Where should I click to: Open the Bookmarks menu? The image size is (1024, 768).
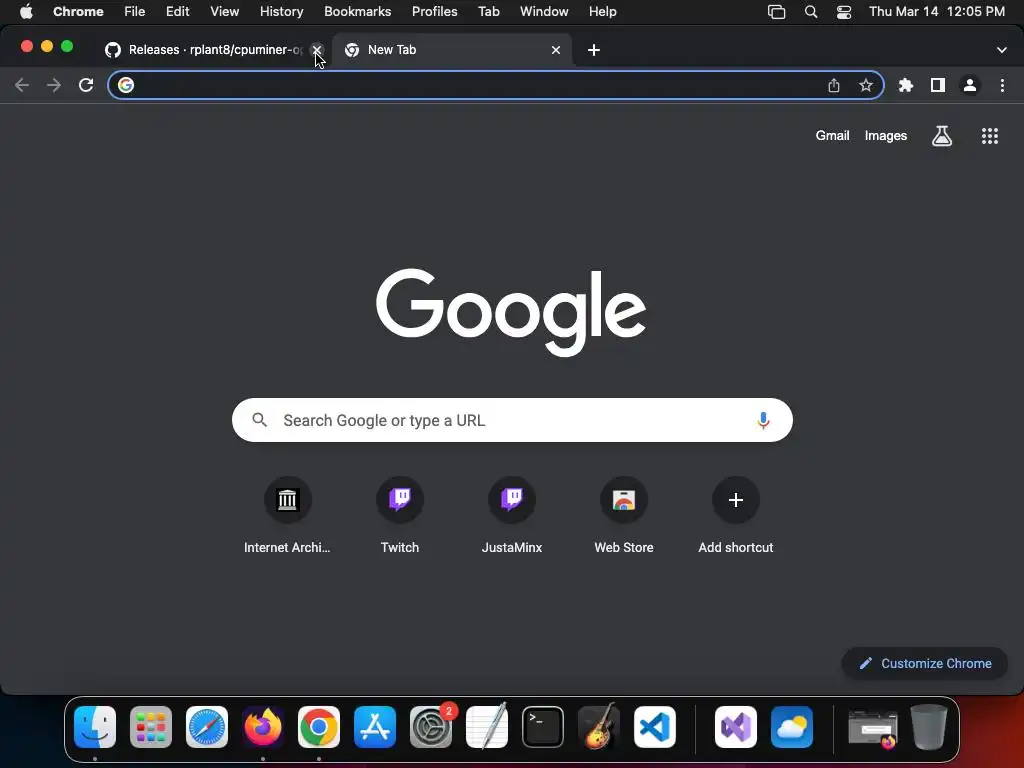point(357,12)
